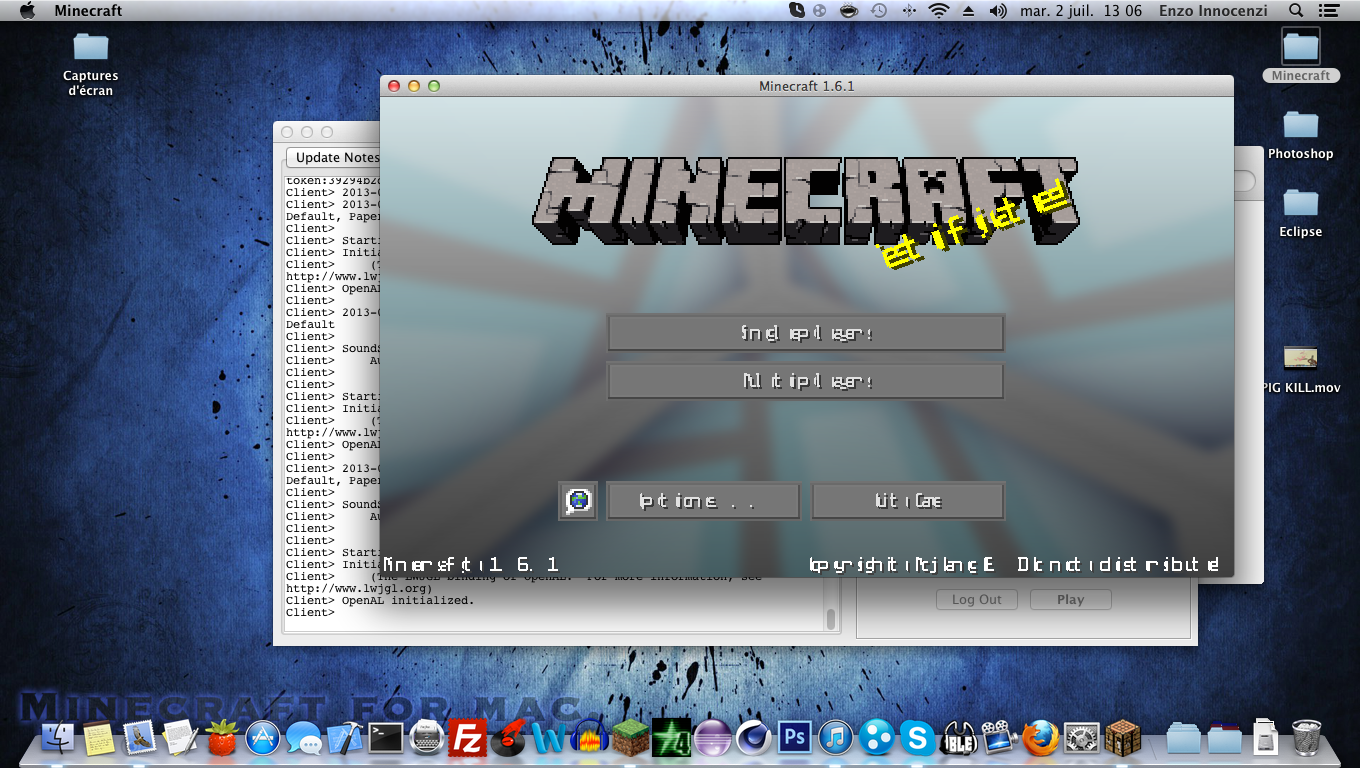Select the Captures d'écran desktop folder

[x=90, y=64]
